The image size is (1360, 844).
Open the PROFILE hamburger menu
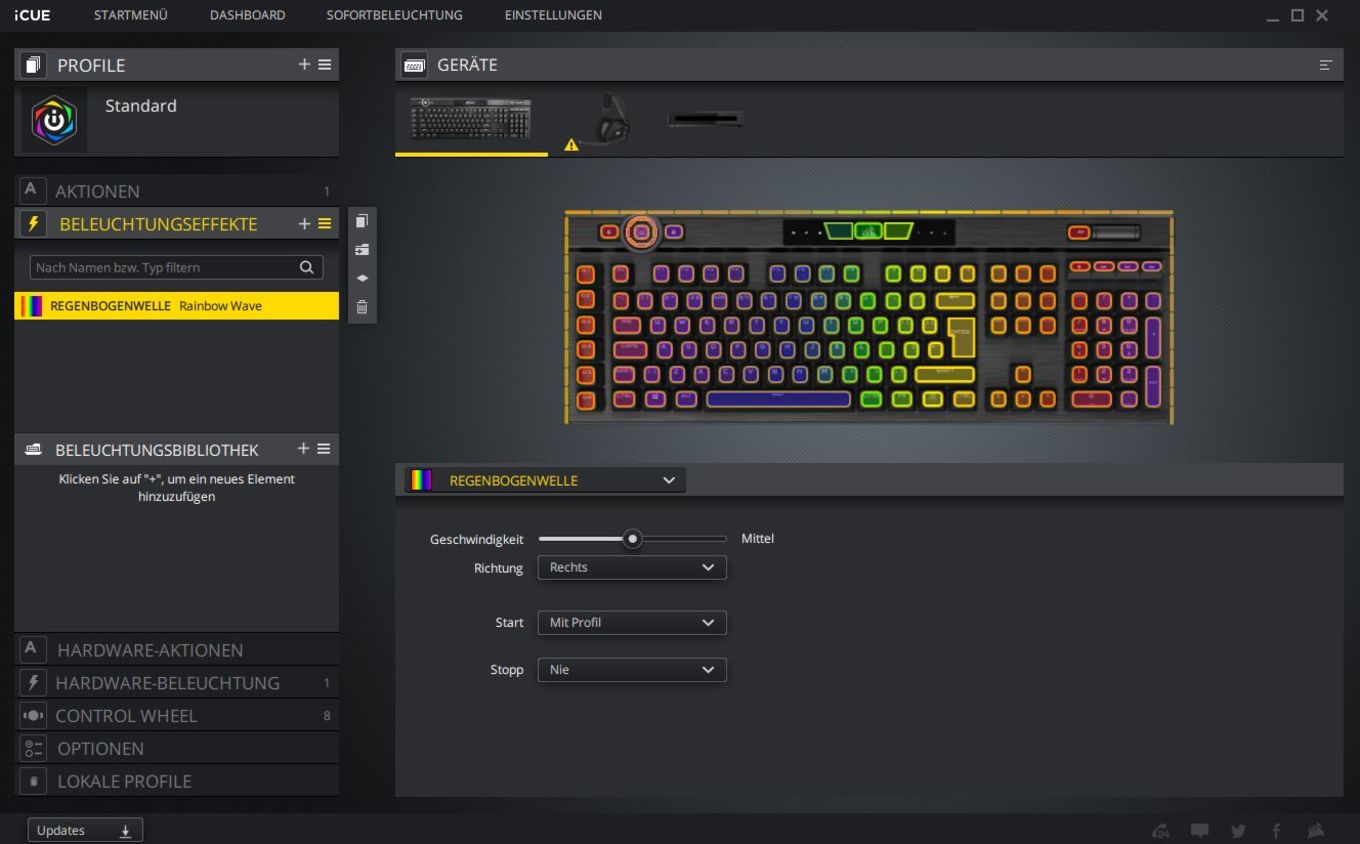click(324, 64)
